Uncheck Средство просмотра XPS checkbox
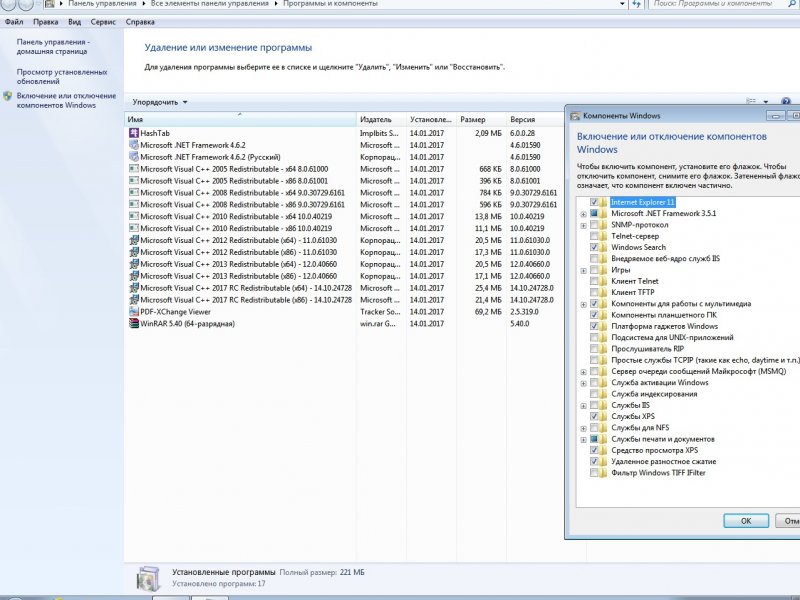Viewport: 800px width, 600px height. click(x=594, y=450)
